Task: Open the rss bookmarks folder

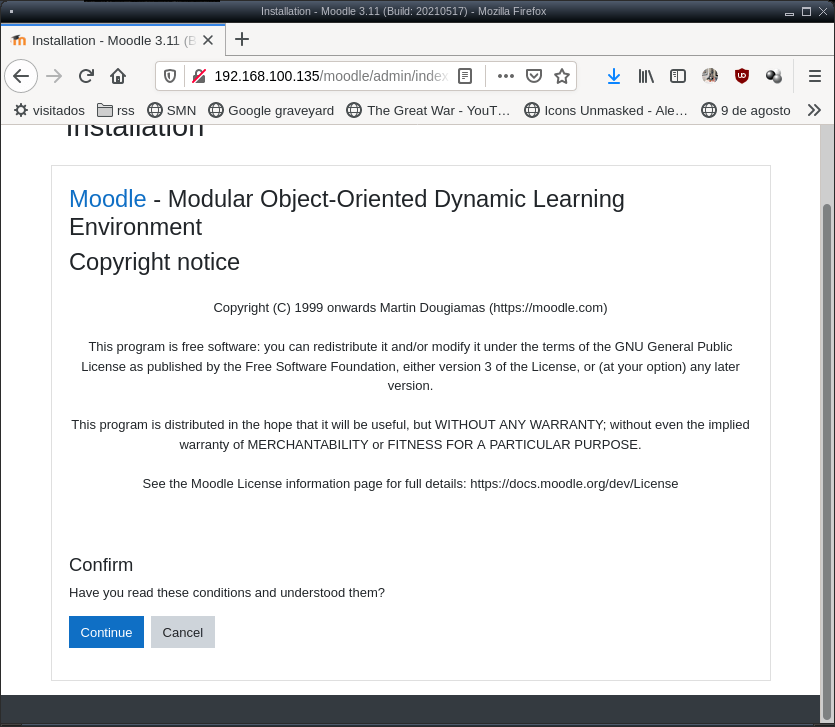Action: click(x=116, y=110)
